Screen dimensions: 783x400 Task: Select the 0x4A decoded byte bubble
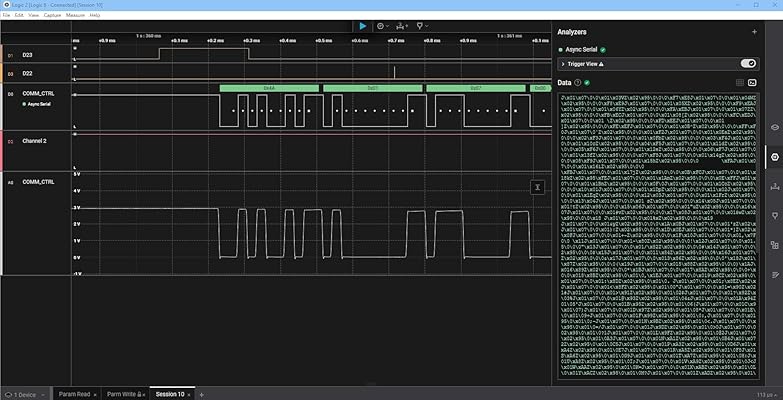pos(269,88)
